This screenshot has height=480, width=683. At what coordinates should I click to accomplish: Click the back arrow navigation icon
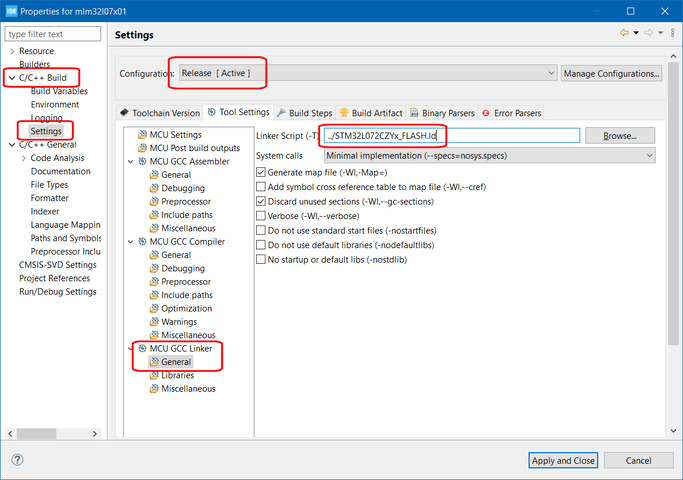(624, 33)
